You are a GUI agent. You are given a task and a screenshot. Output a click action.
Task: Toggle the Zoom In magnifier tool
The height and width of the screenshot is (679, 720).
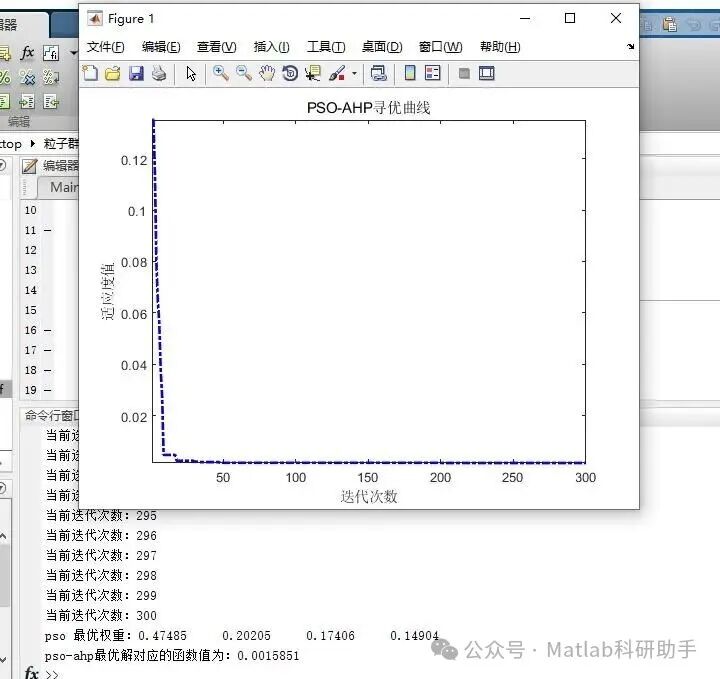coord(221,73)
